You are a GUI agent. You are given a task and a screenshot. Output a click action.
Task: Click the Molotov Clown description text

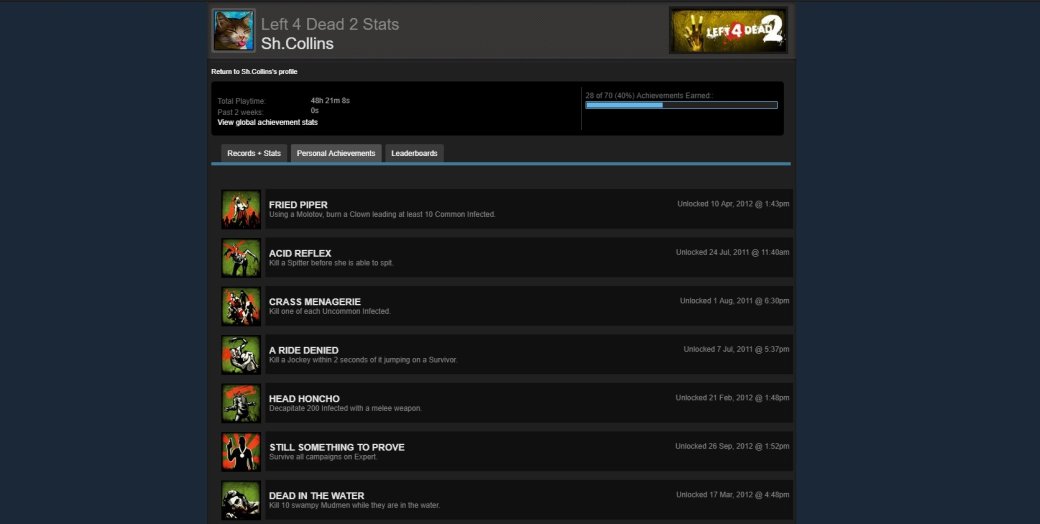tap(382, 215)
